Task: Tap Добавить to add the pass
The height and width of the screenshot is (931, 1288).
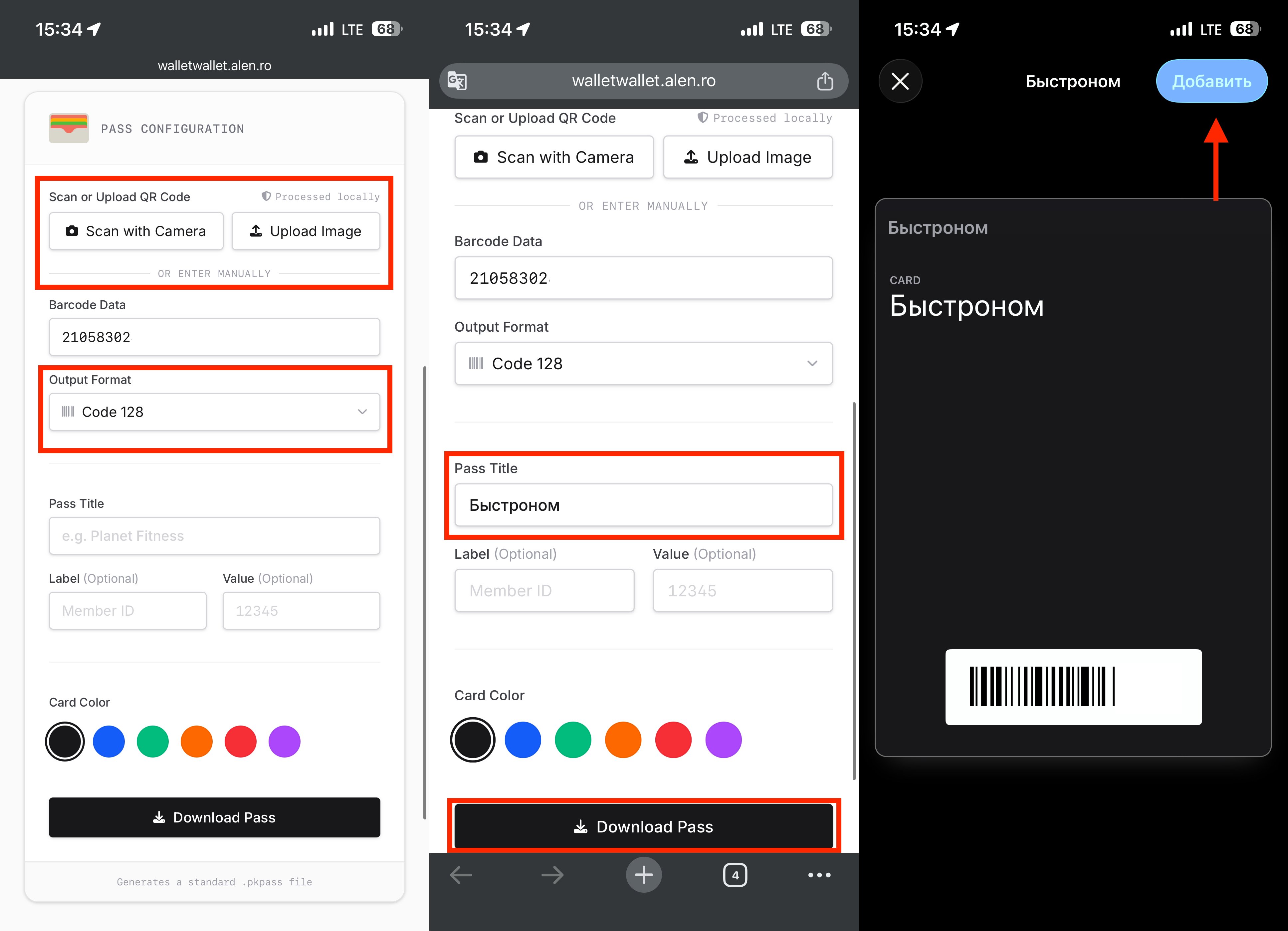Action: [x=1211, y=81]
